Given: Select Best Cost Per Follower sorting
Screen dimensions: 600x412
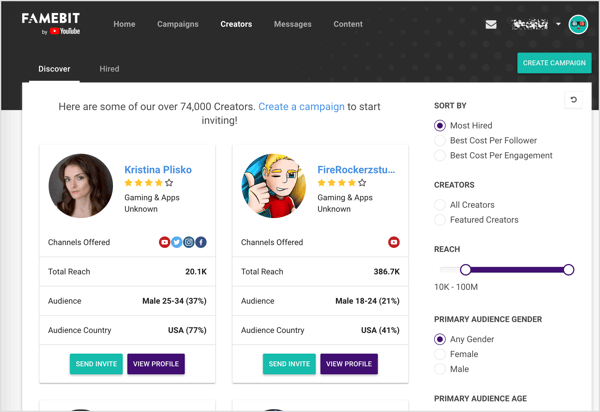Looking at the screenshot, I should tap(440, 140).
